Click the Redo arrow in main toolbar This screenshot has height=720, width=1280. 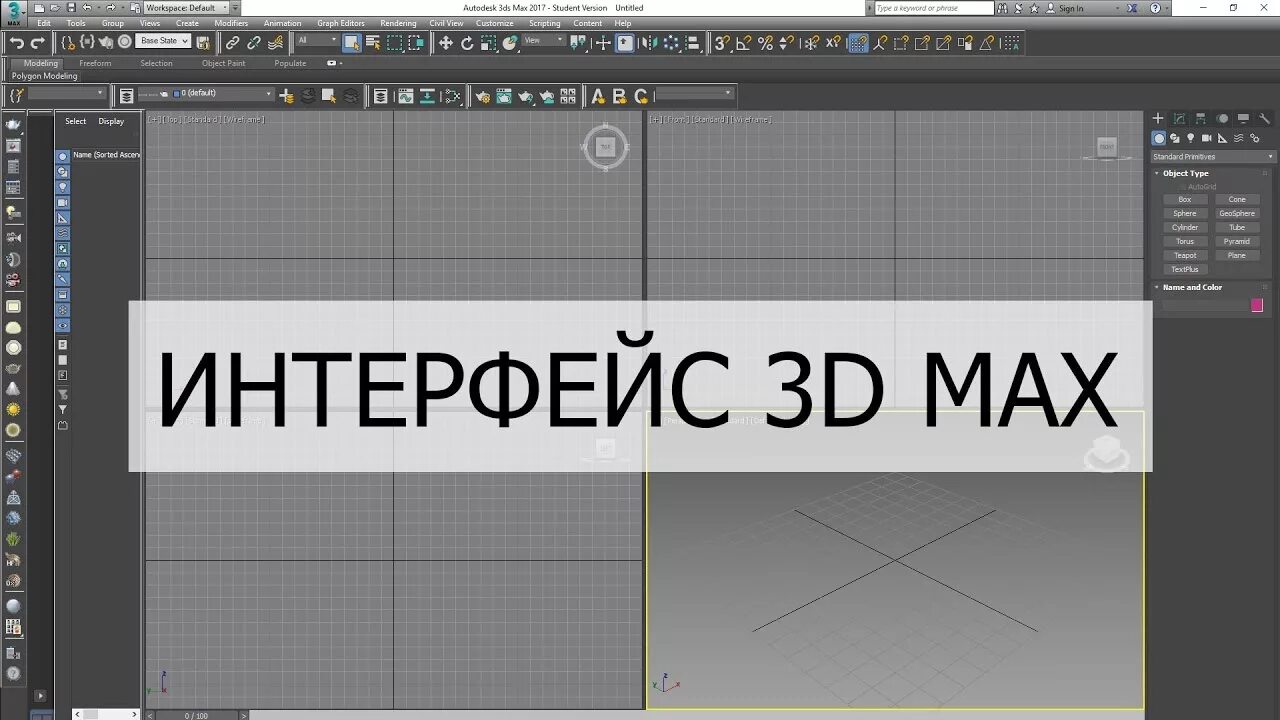tap(38, 43)
